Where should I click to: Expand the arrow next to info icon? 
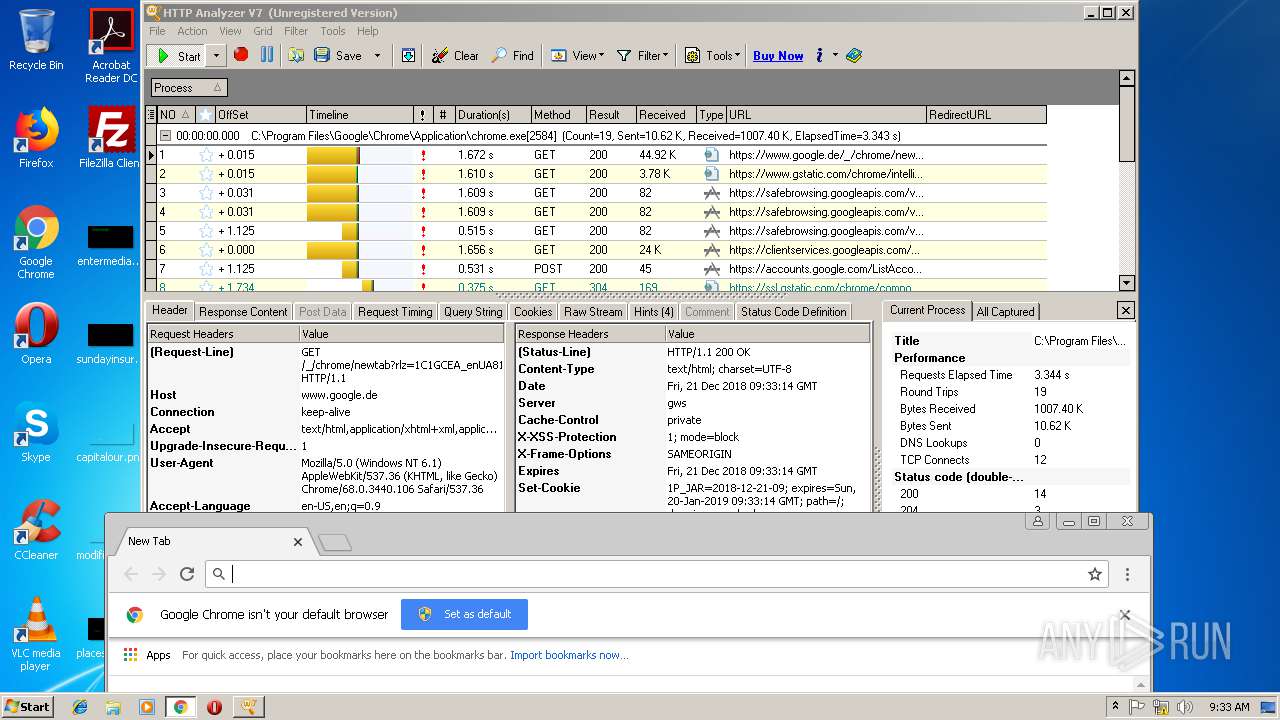tap(835, 56)
